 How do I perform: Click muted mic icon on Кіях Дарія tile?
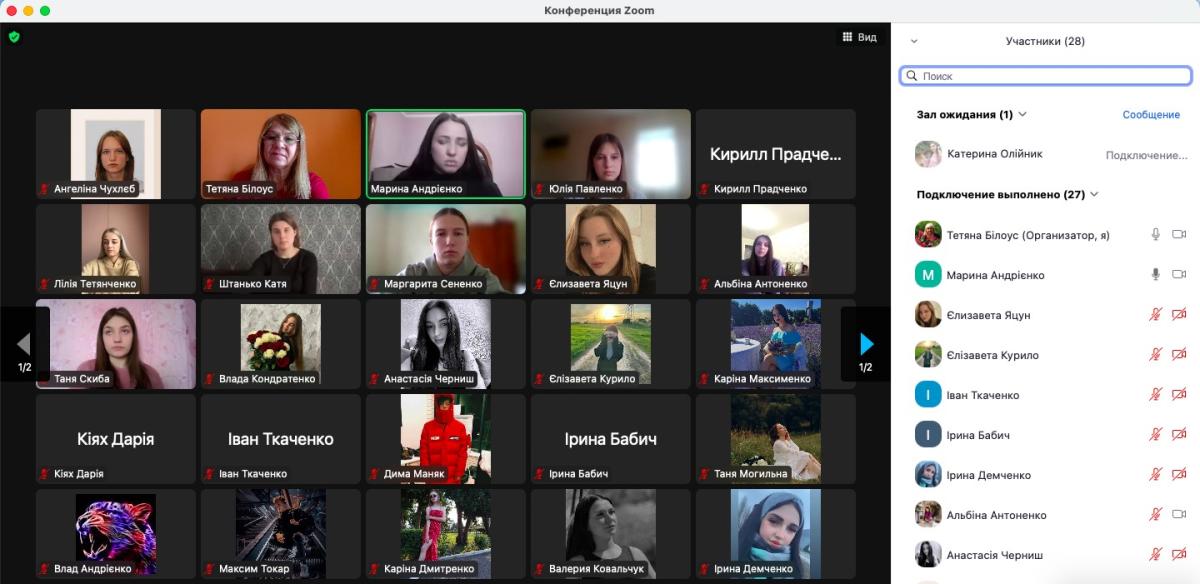(44, 474)
